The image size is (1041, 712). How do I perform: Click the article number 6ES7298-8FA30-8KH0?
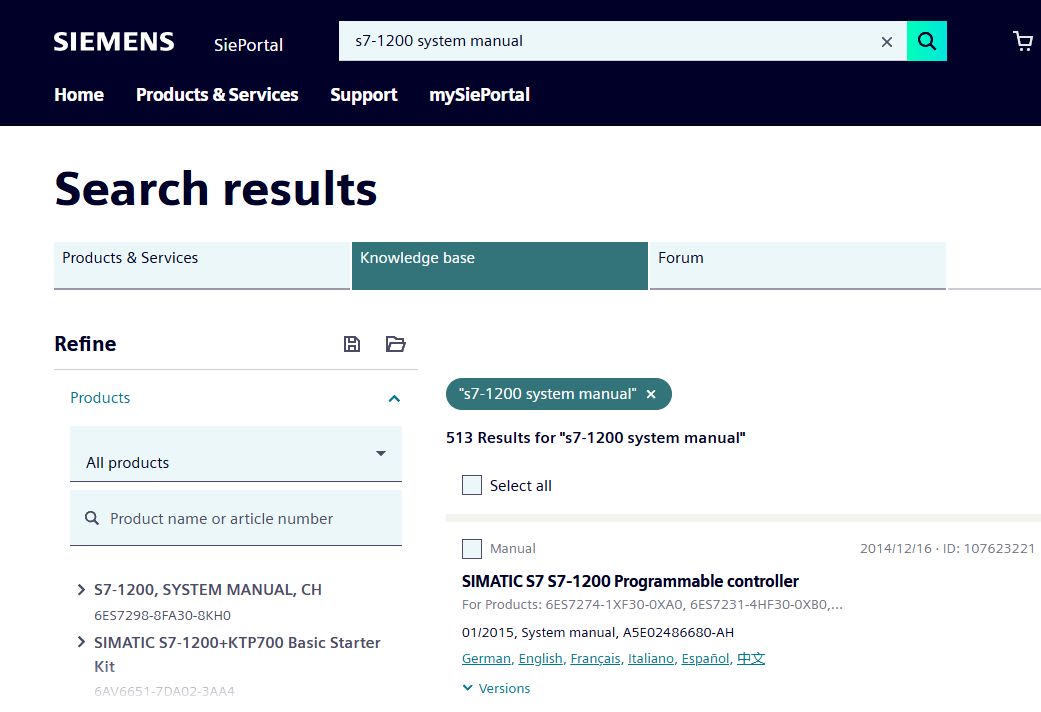point(163,615)
